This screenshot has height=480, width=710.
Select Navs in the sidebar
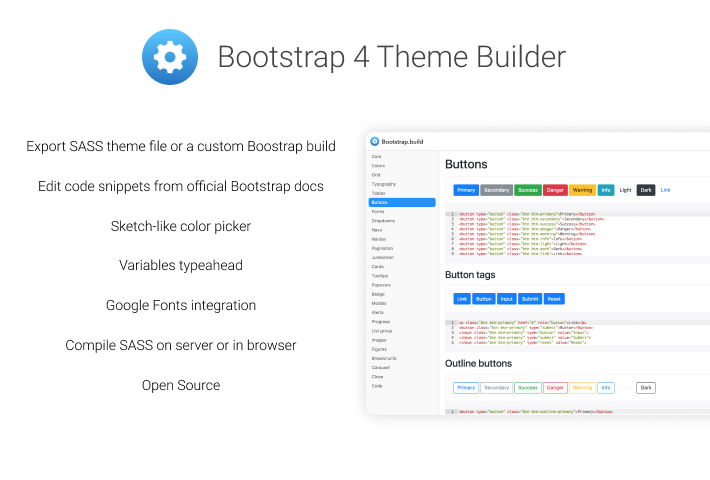point(377,230)
